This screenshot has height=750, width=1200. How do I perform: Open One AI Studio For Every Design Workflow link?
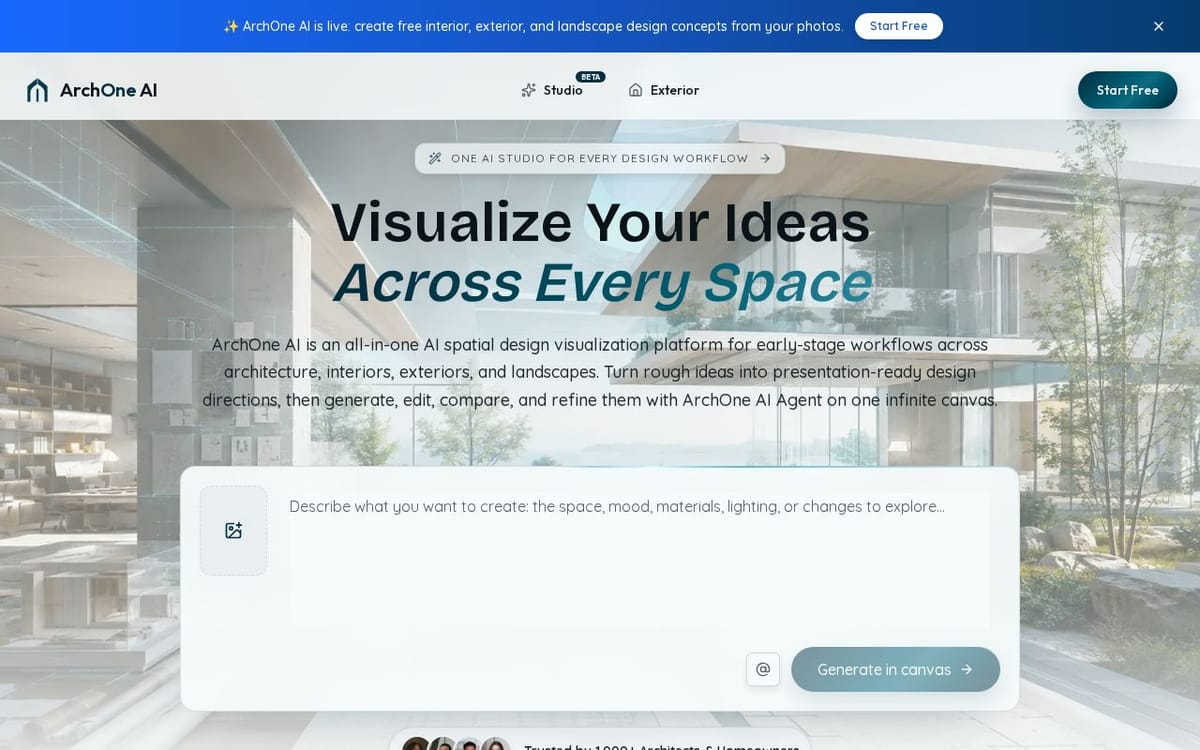[x=600, y=158]
